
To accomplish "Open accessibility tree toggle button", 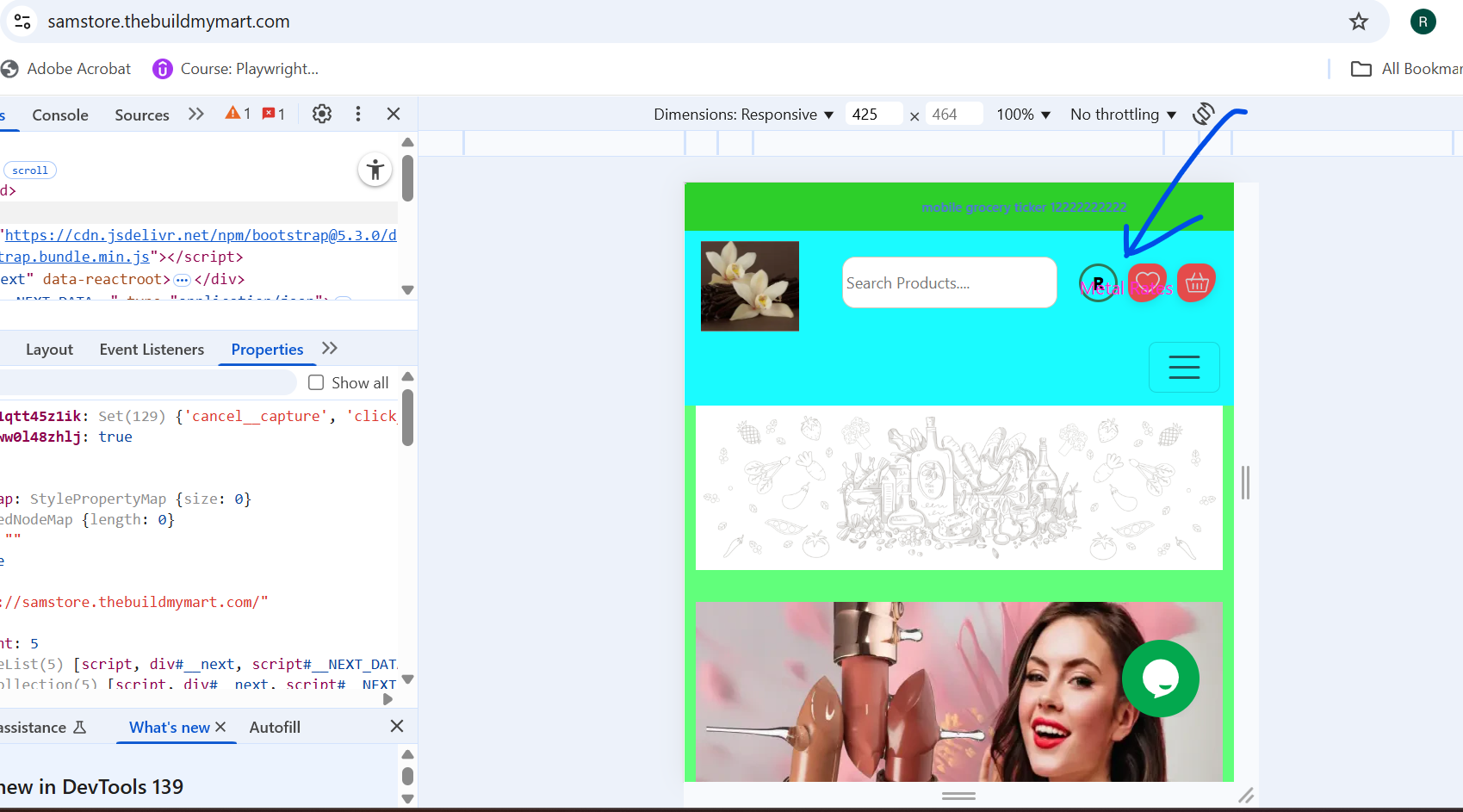I will [375, 170].
